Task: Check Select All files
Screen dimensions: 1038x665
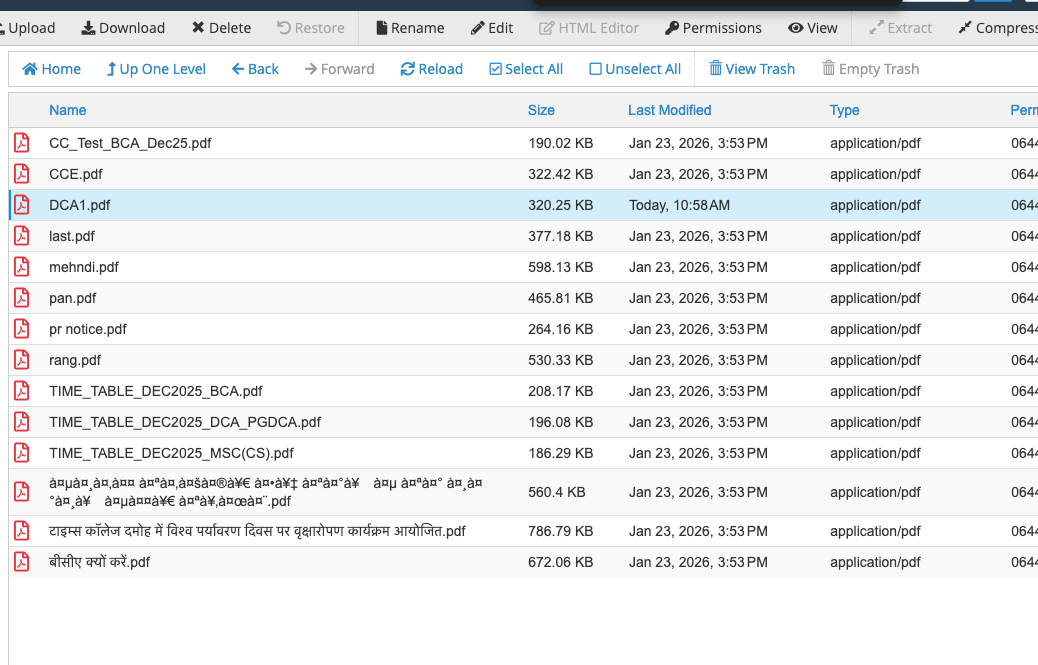Action: click(526, 69)
